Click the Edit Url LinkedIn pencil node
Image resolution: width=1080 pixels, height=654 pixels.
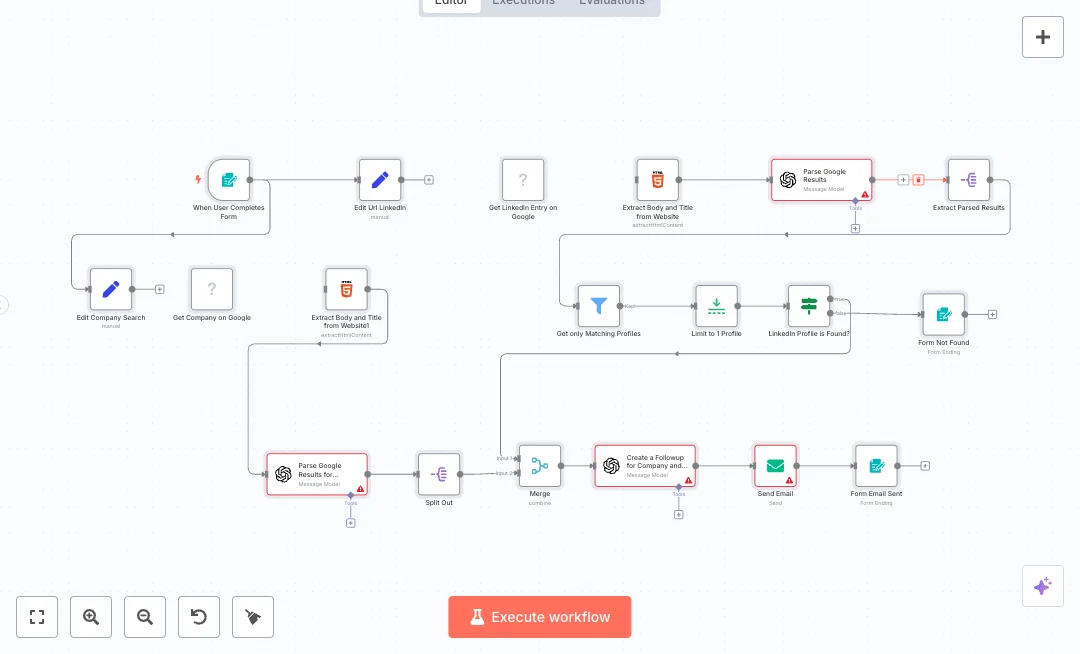[x=380, y=180]
